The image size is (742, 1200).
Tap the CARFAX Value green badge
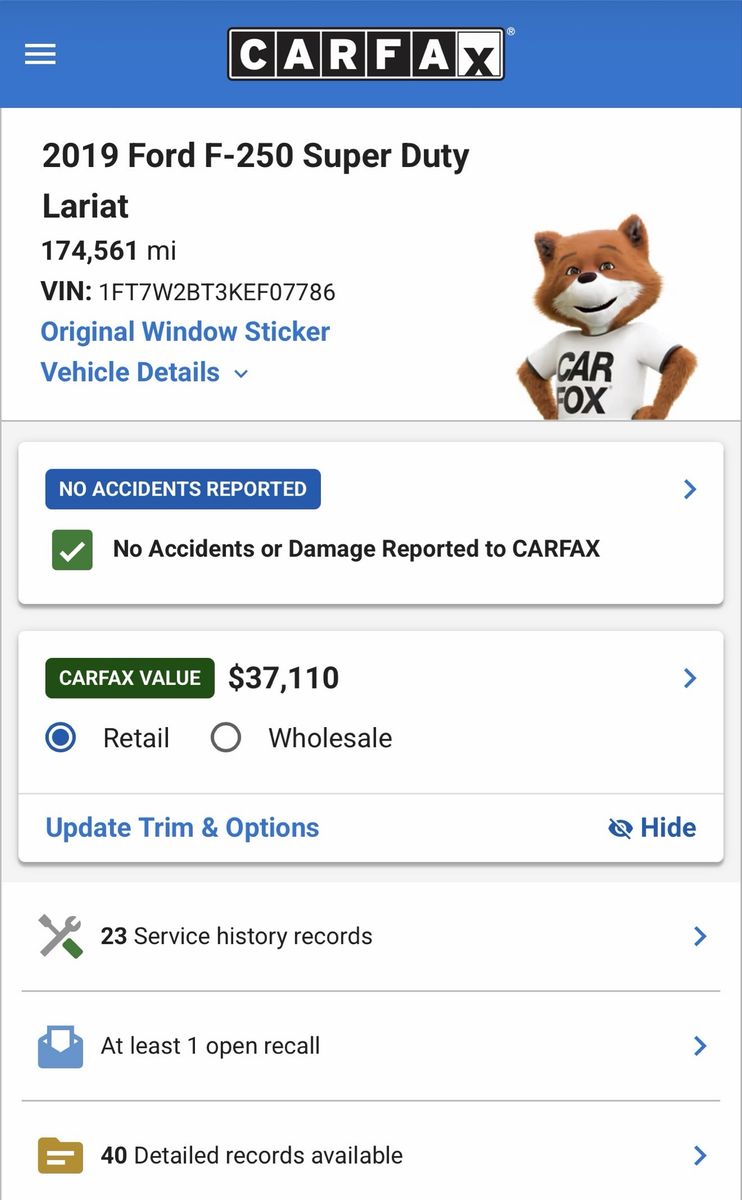pyautogui.click(x=130, y=678)
